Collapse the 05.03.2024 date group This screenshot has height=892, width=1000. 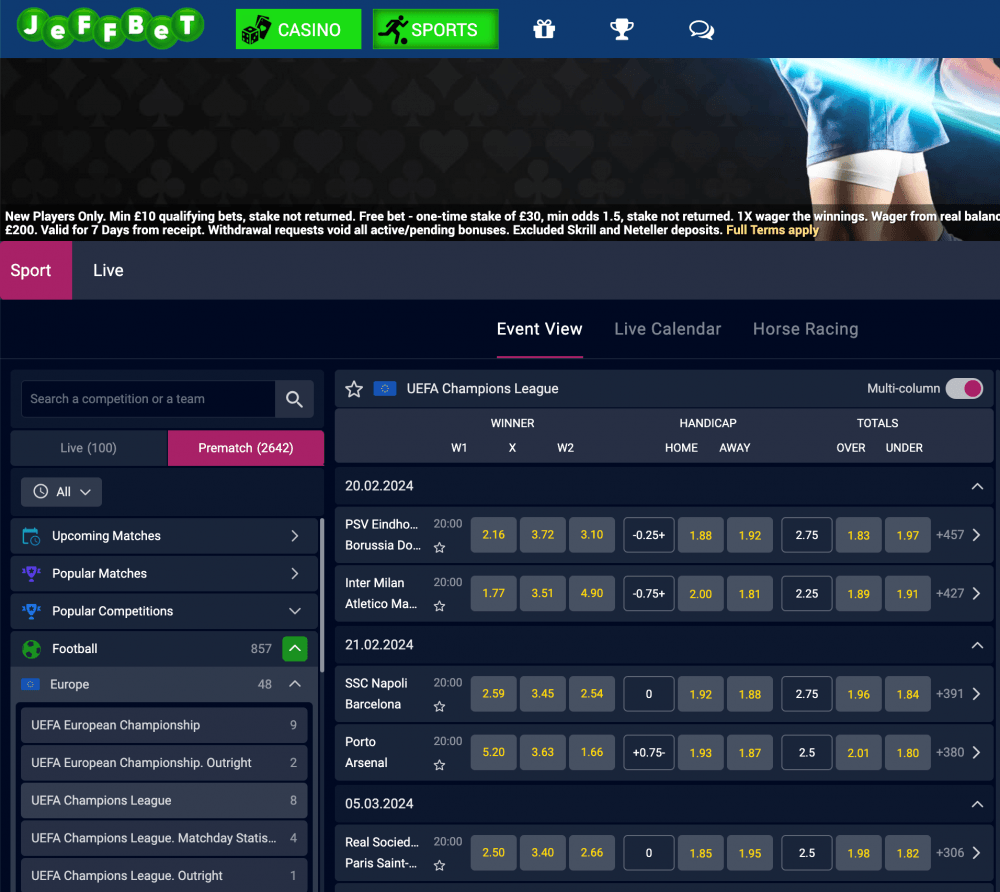(977, 804)
